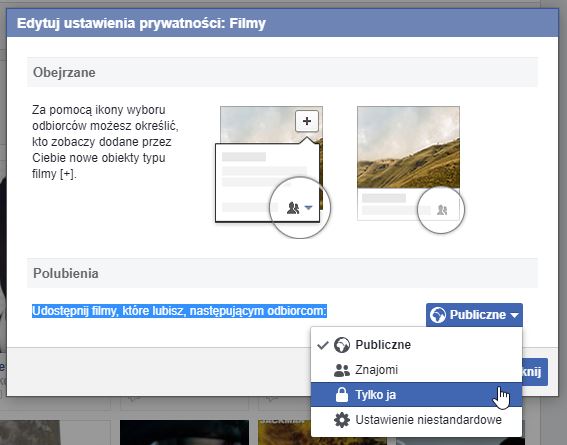Click the dropdown arrow on Publiczne button
The image size is (567, 445).
pos(514,315)
